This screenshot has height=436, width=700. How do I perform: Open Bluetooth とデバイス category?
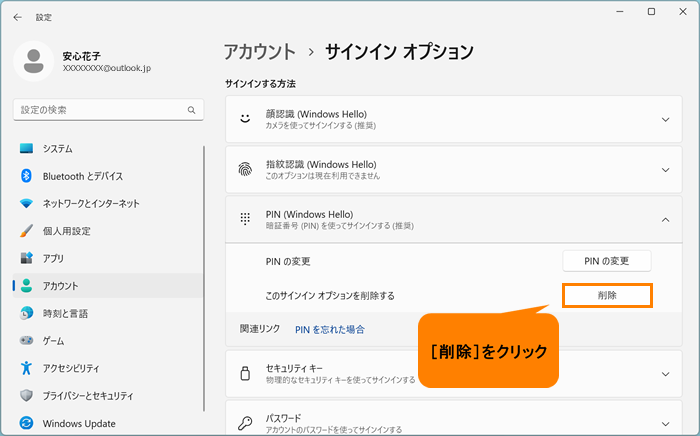pos(108,176)
